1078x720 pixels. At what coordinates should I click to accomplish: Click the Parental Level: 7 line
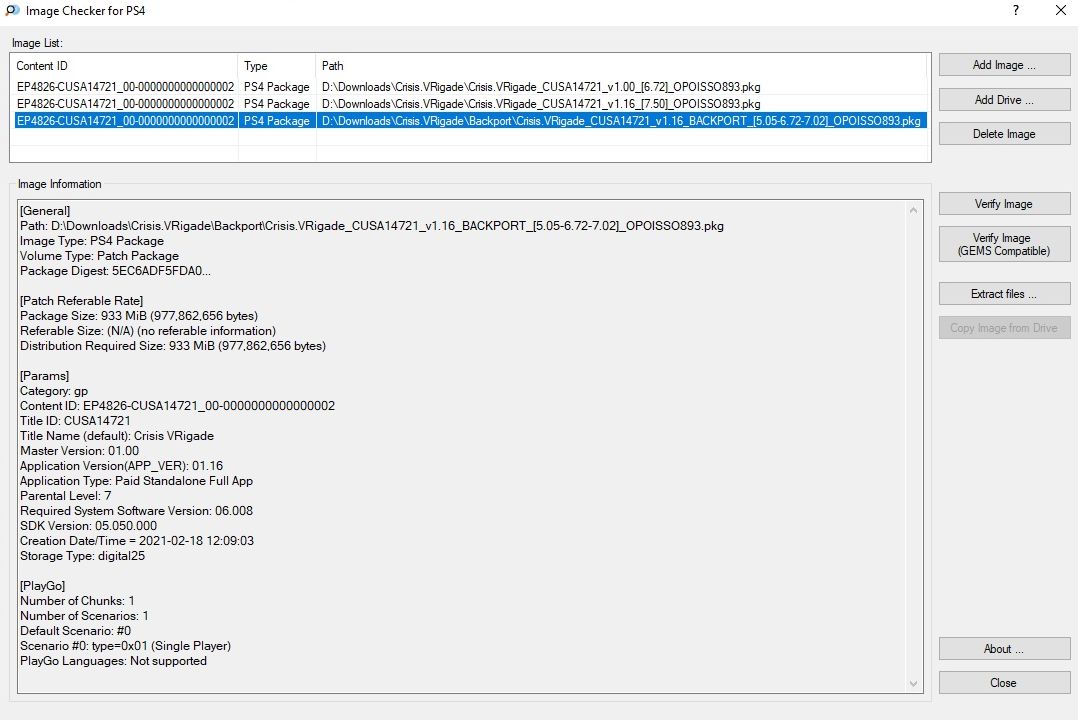66,496
